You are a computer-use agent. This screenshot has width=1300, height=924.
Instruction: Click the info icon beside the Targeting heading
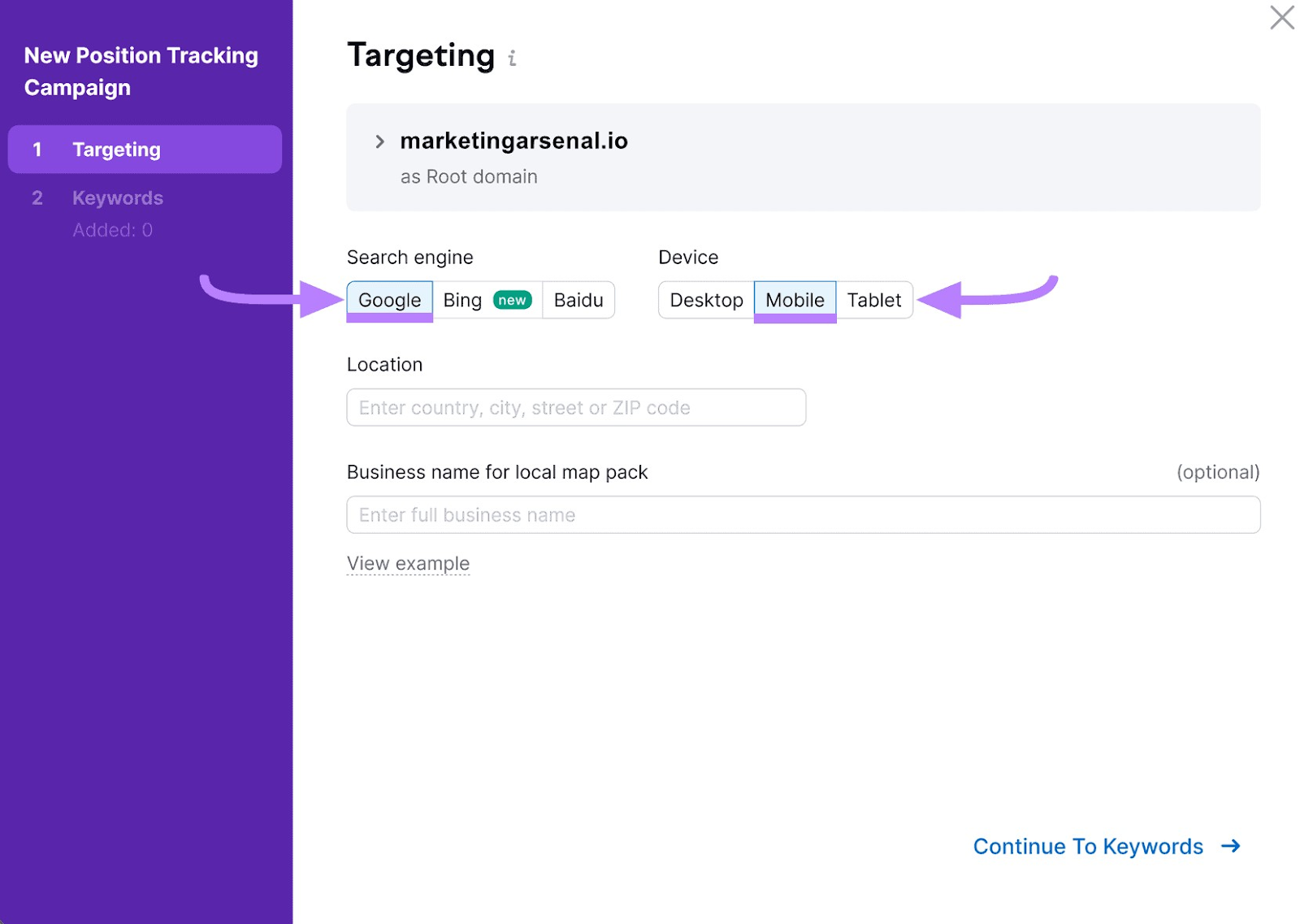click(x=512, y=59)
